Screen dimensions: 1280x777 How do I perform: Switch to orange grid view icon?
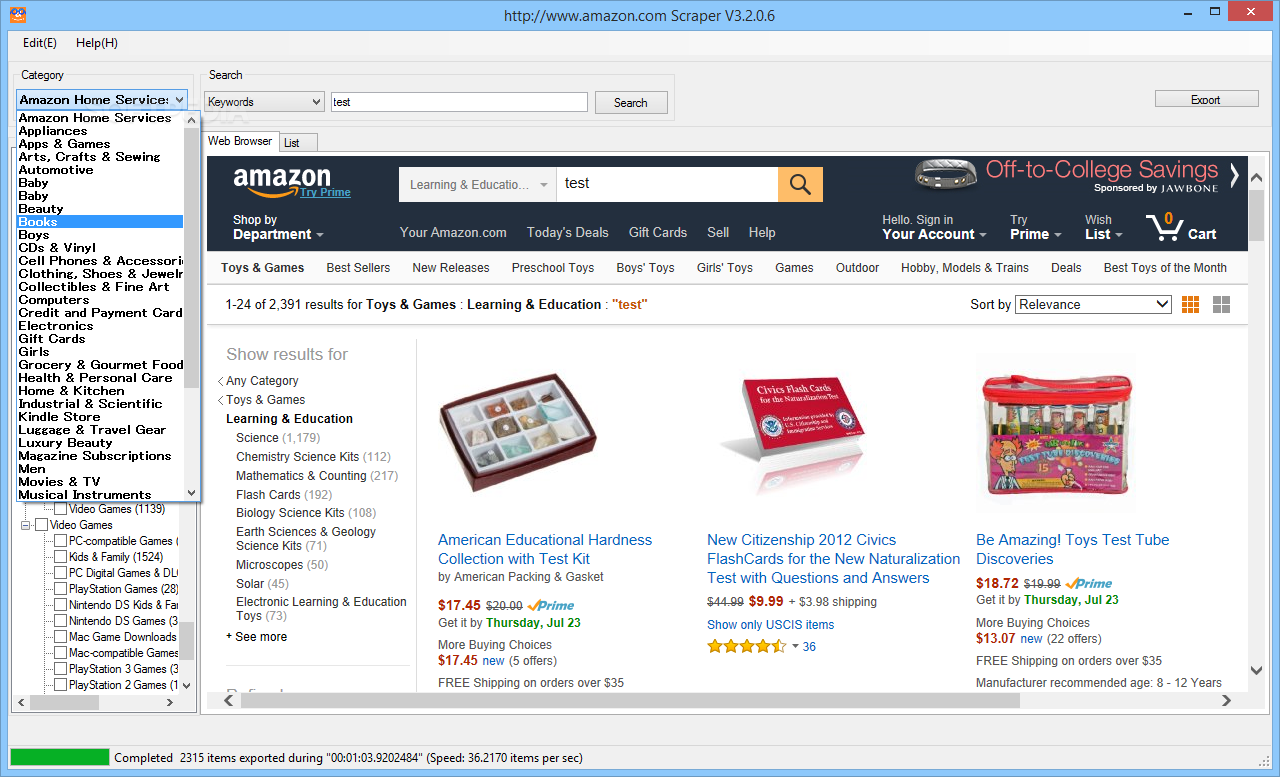click(1190, 305)
